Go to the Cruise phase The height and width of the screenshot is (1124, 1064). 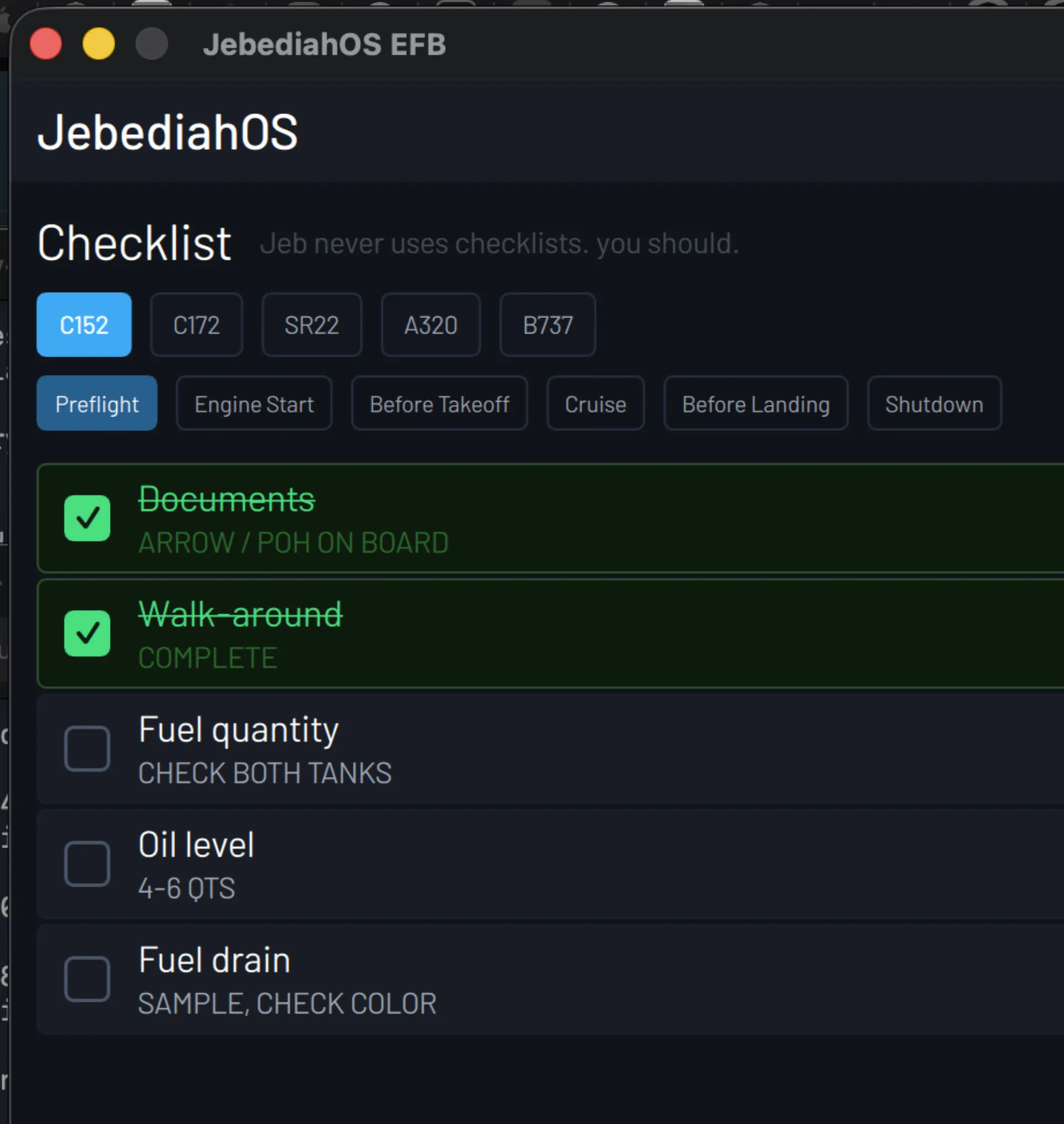click(595, 404)
